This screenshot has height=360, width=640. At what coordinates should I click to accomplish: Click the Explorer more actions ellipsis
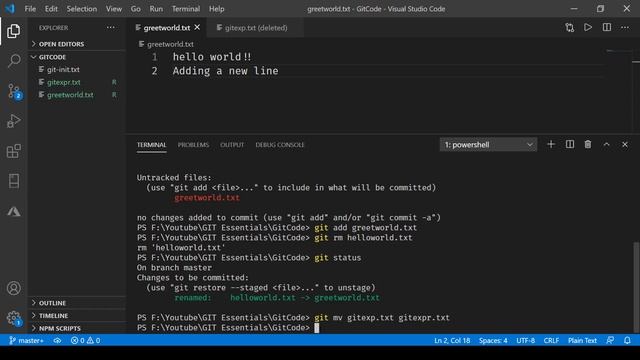[x=111, y=28]
